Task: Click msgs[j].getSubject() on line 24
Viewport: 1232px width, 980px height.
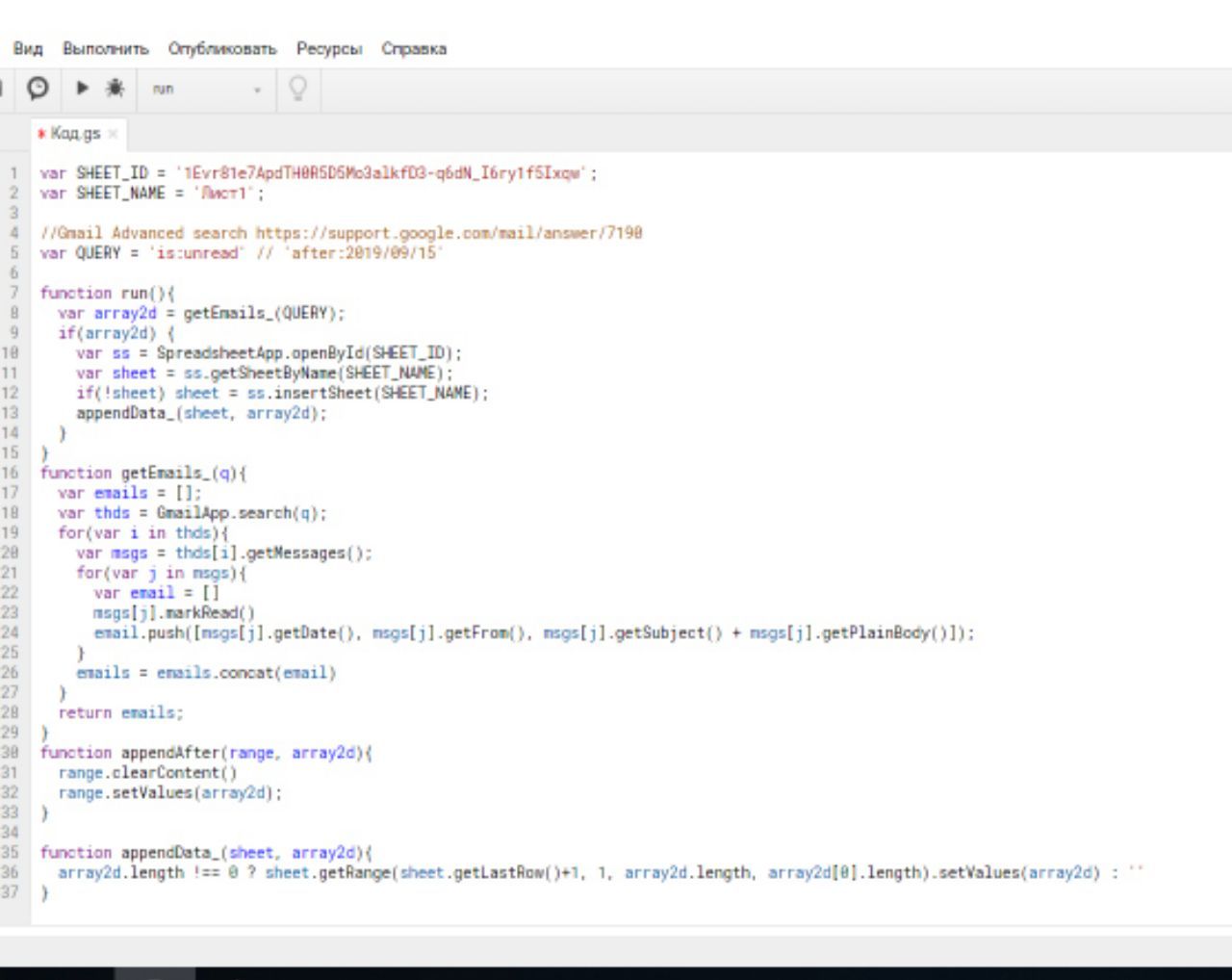Action: click(x=633, y=633)
